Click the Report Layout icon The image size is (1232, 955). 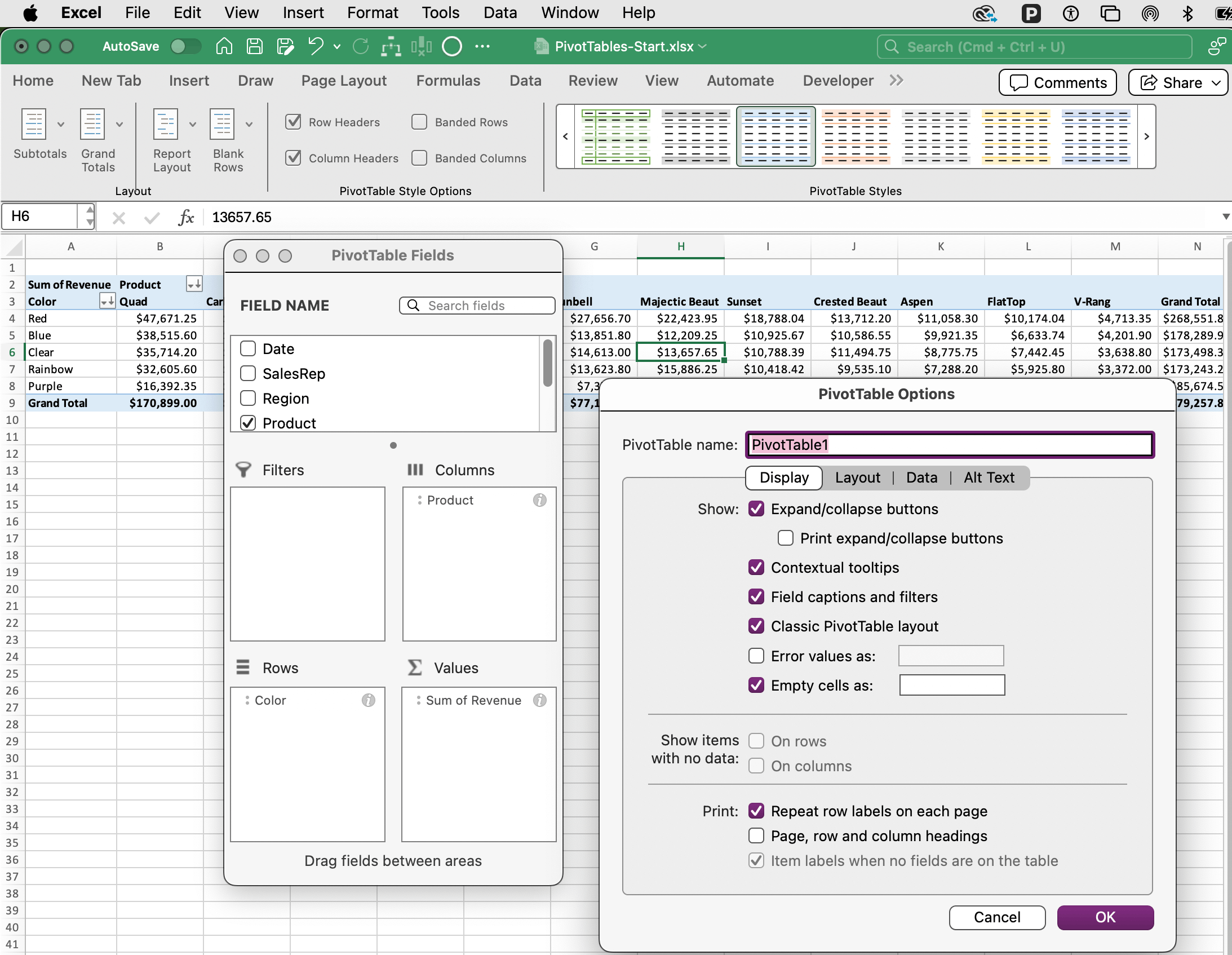coord(166,123)
